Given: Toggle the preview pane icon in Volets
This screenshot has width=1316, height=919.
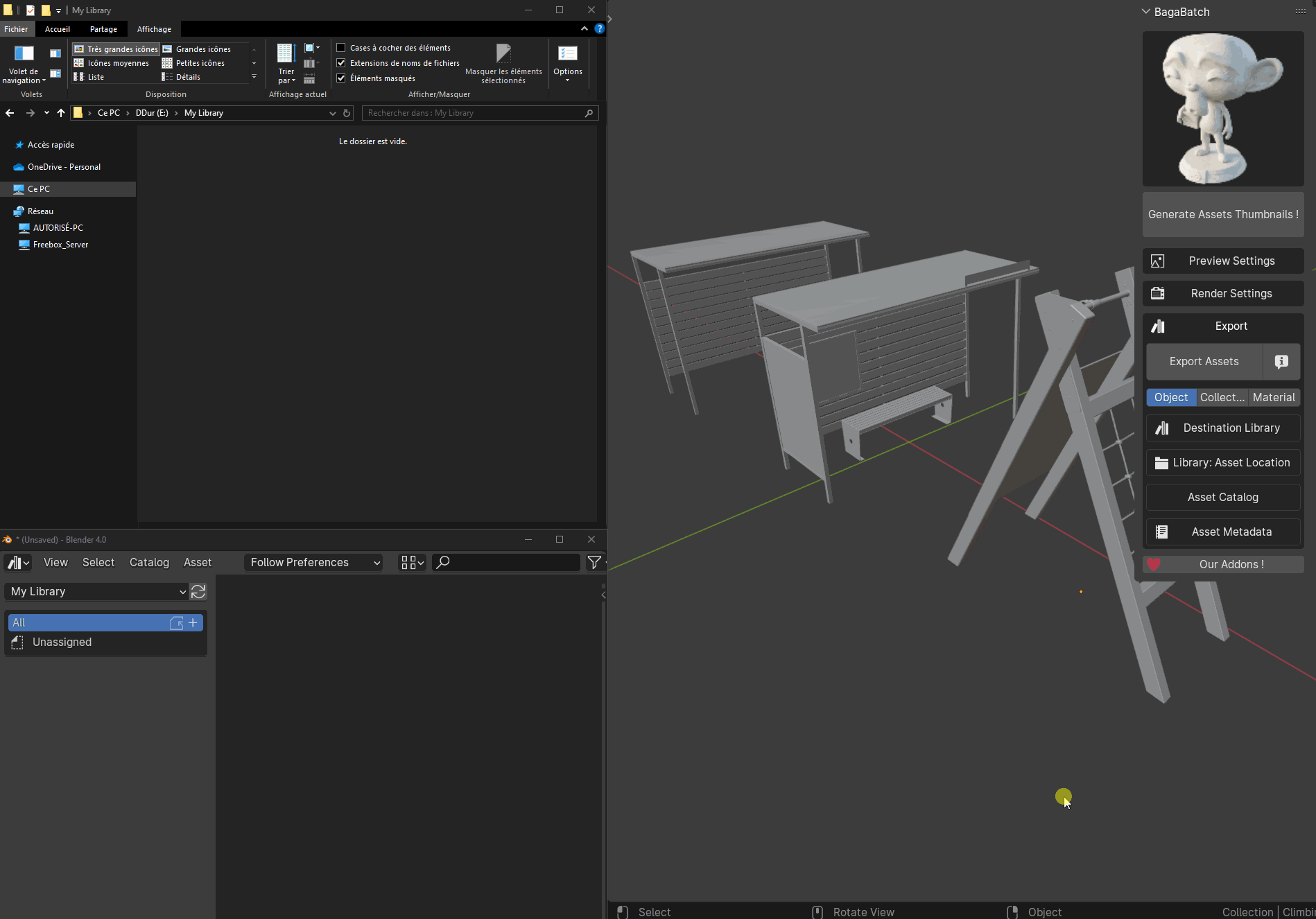Looking at the screenshot, I should tap(55, 53).
